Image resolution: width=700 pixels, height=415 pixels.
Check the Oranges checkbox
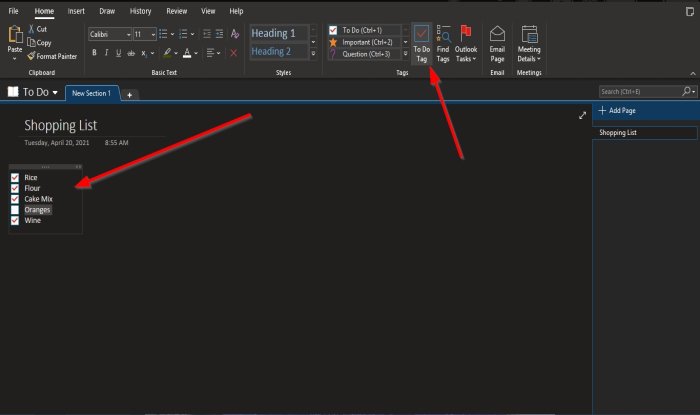pyautogui.click(x=15, y=210)
